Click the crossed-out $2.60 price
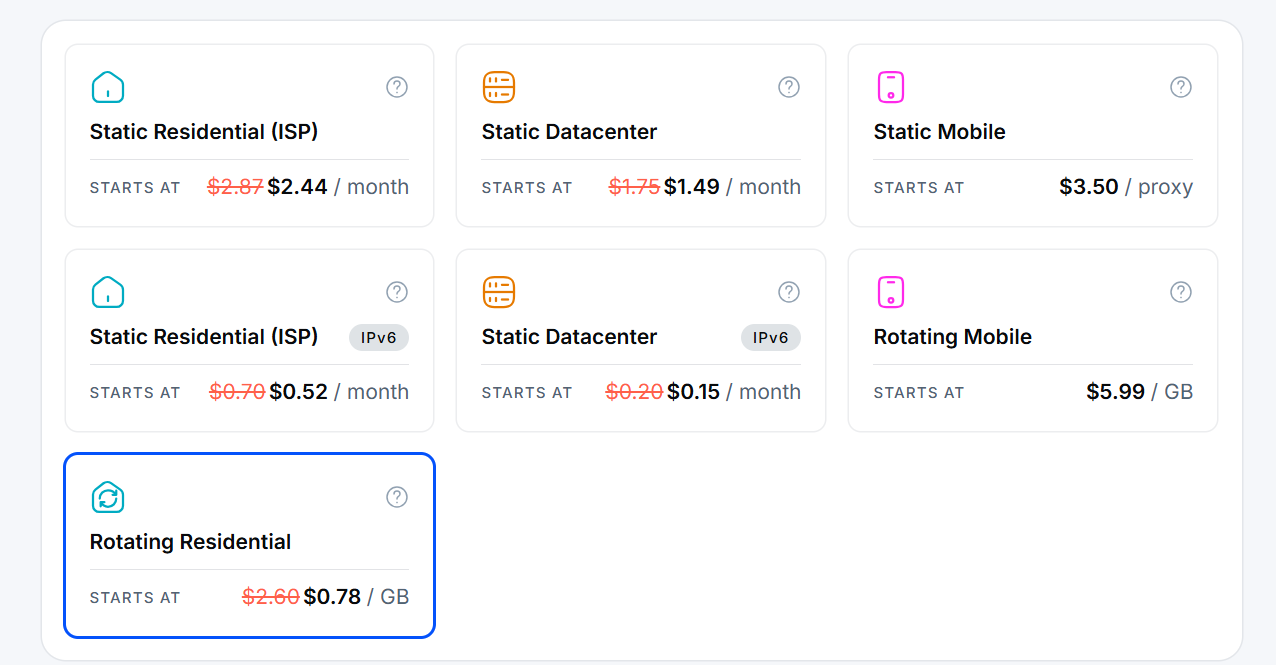Screen dimensions: 1276x665 pyautogui.click(x=271, y=597)
